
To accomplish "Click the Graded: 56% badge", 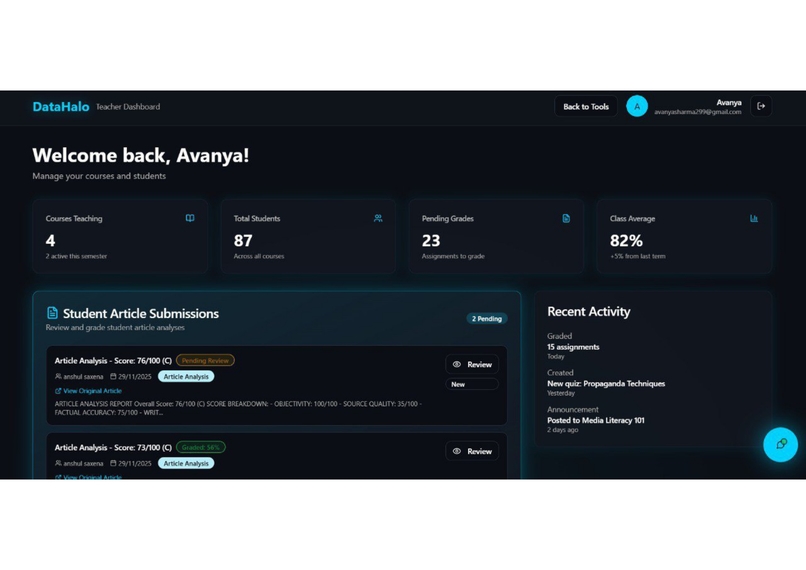I will pos(200,447).
